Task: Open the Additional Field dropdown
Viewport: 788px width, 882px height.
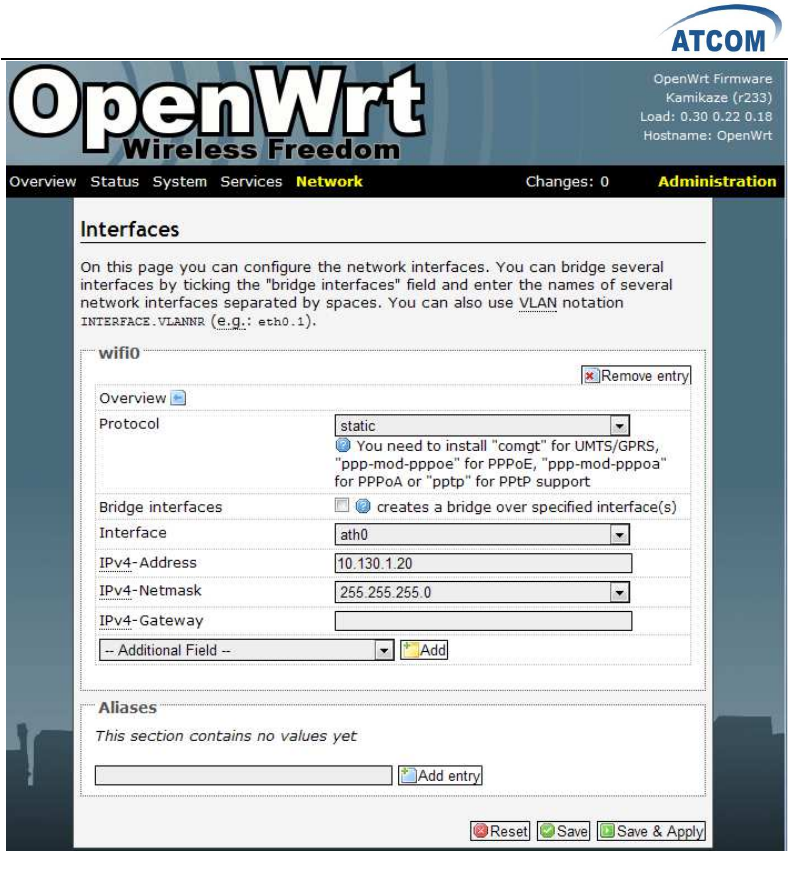Action: pos(246,650)
